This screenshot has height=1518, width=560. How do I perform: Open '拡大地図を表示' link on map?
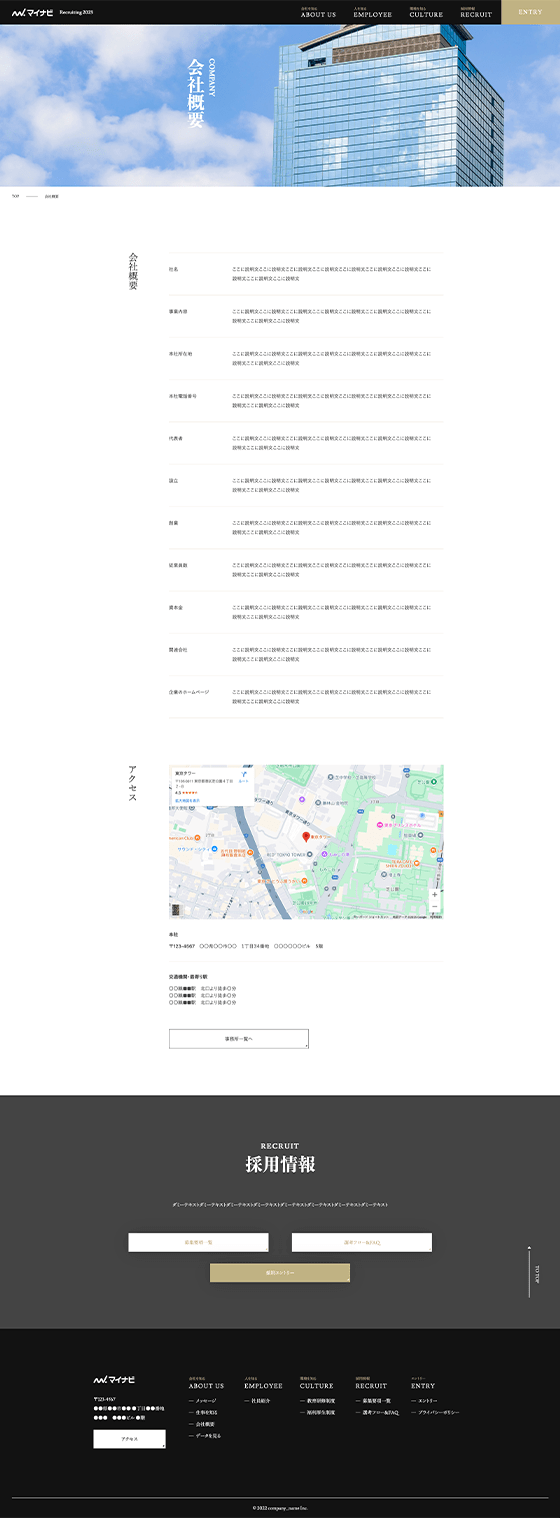(188, 801)
